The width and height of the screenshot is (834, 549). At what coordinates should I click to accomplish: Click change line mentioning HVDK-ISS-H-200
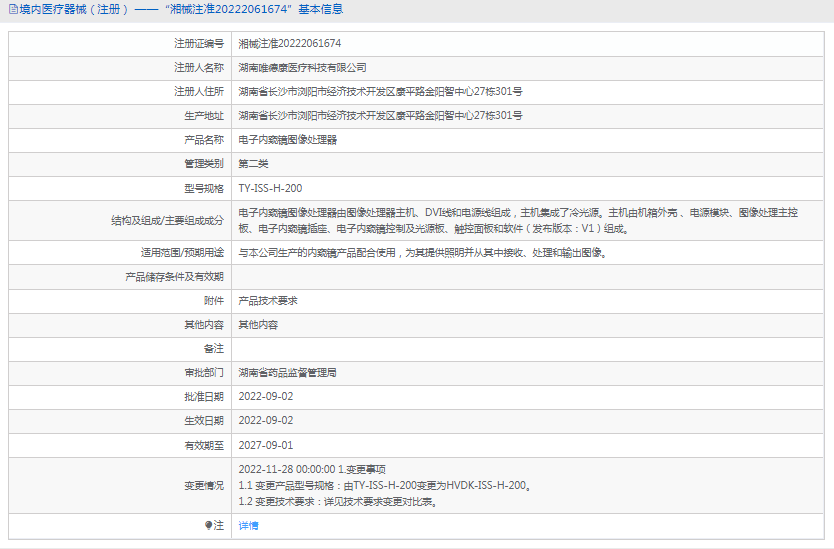385,485
